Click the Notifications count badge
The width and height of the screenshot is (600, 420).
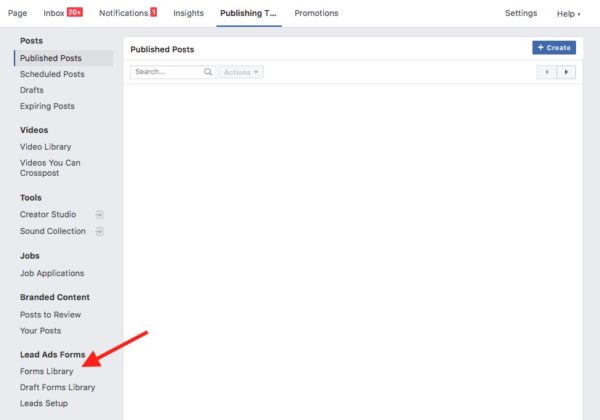tap(153, 12)
